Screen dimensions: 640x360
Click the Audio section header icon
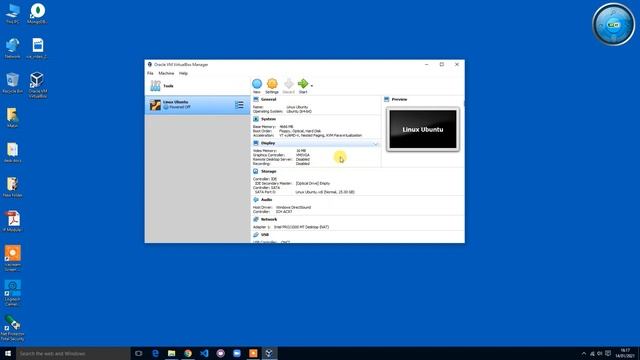coord(256,200)
